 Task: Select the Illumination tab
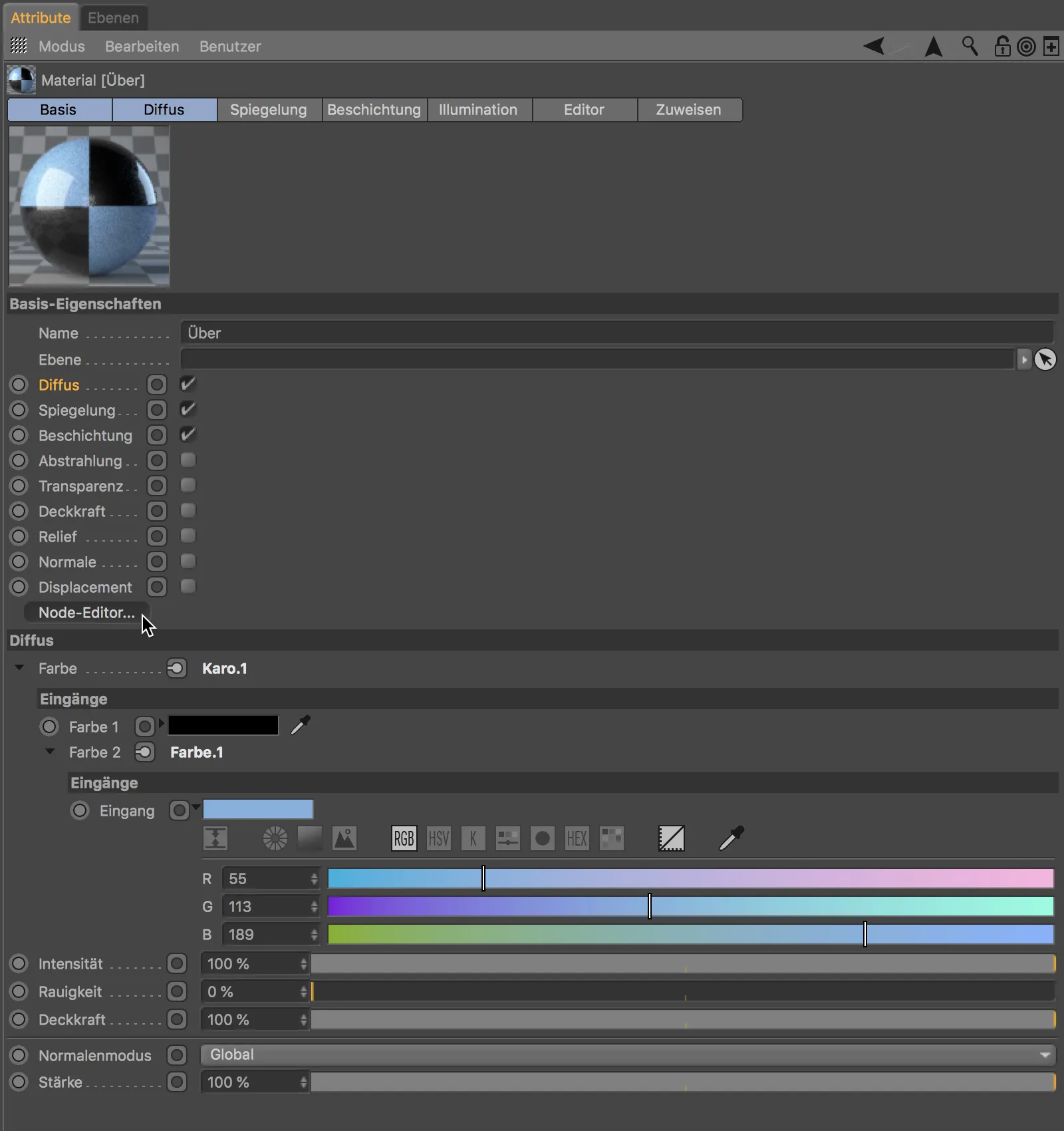(x=478, y=110)
